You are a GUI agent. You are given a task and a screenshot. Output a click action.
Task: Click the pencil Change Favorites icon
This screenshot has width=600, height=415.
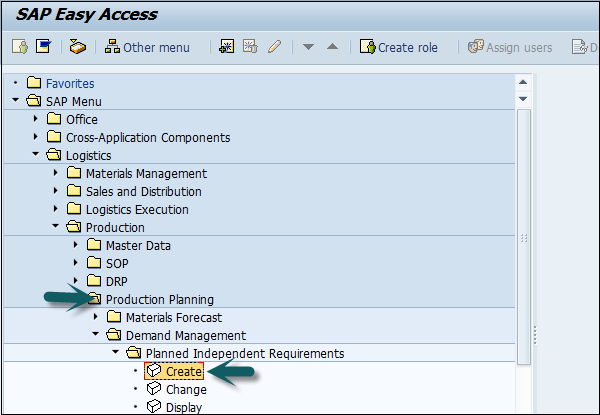tap(274, 47)
